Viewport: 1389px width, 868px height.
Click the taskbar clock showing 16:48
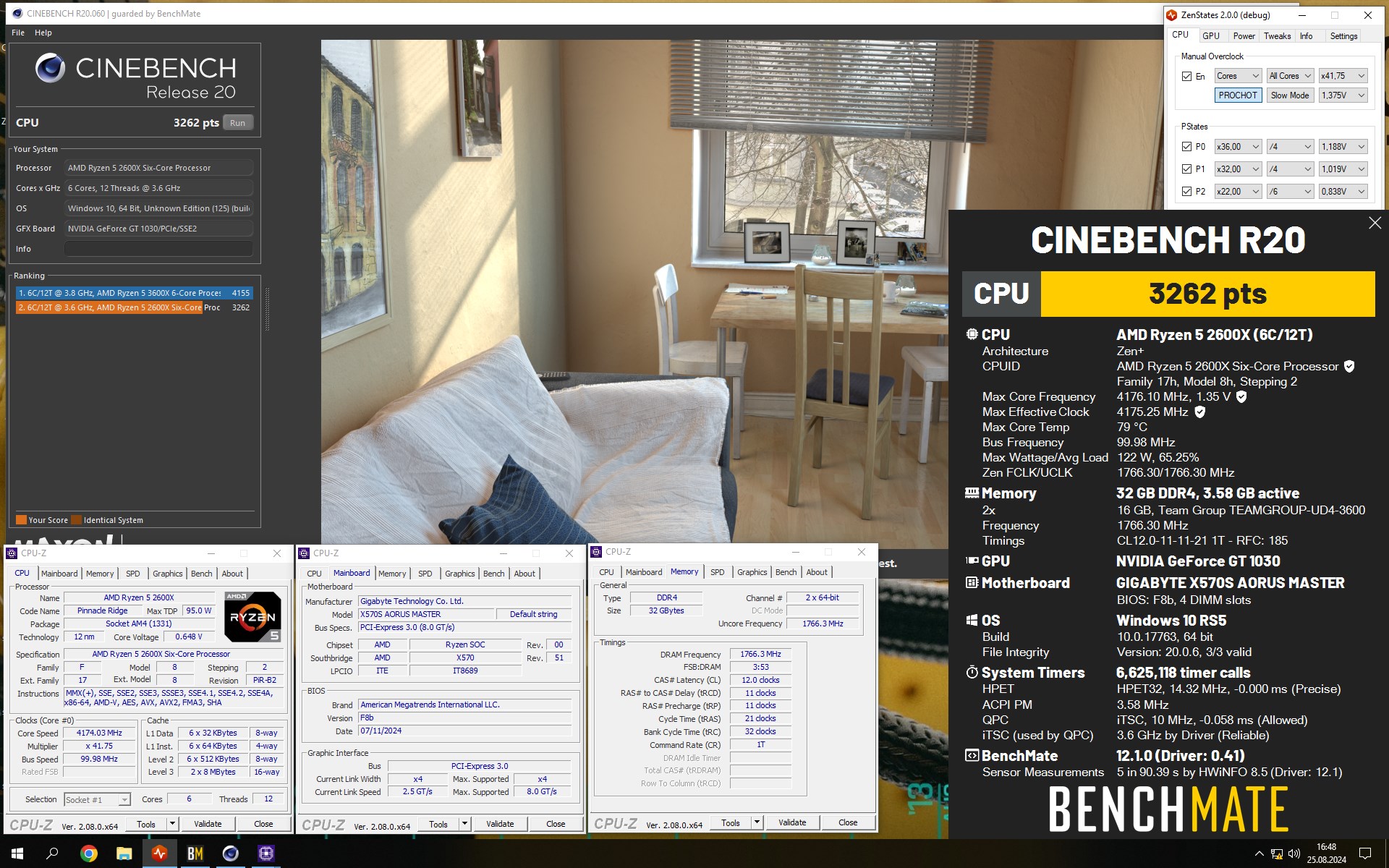(x=1326, y=854)
